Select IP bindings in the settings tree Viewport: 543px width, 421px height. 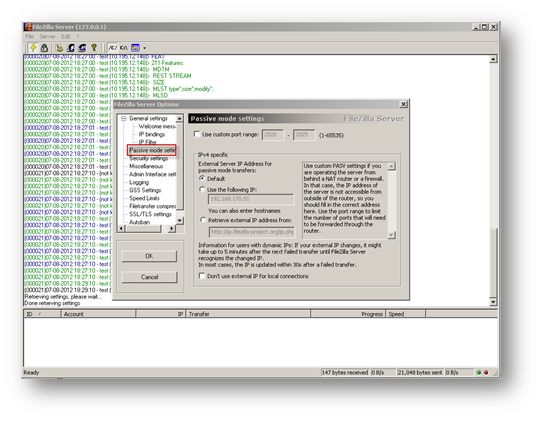click(x=152, y=134)
